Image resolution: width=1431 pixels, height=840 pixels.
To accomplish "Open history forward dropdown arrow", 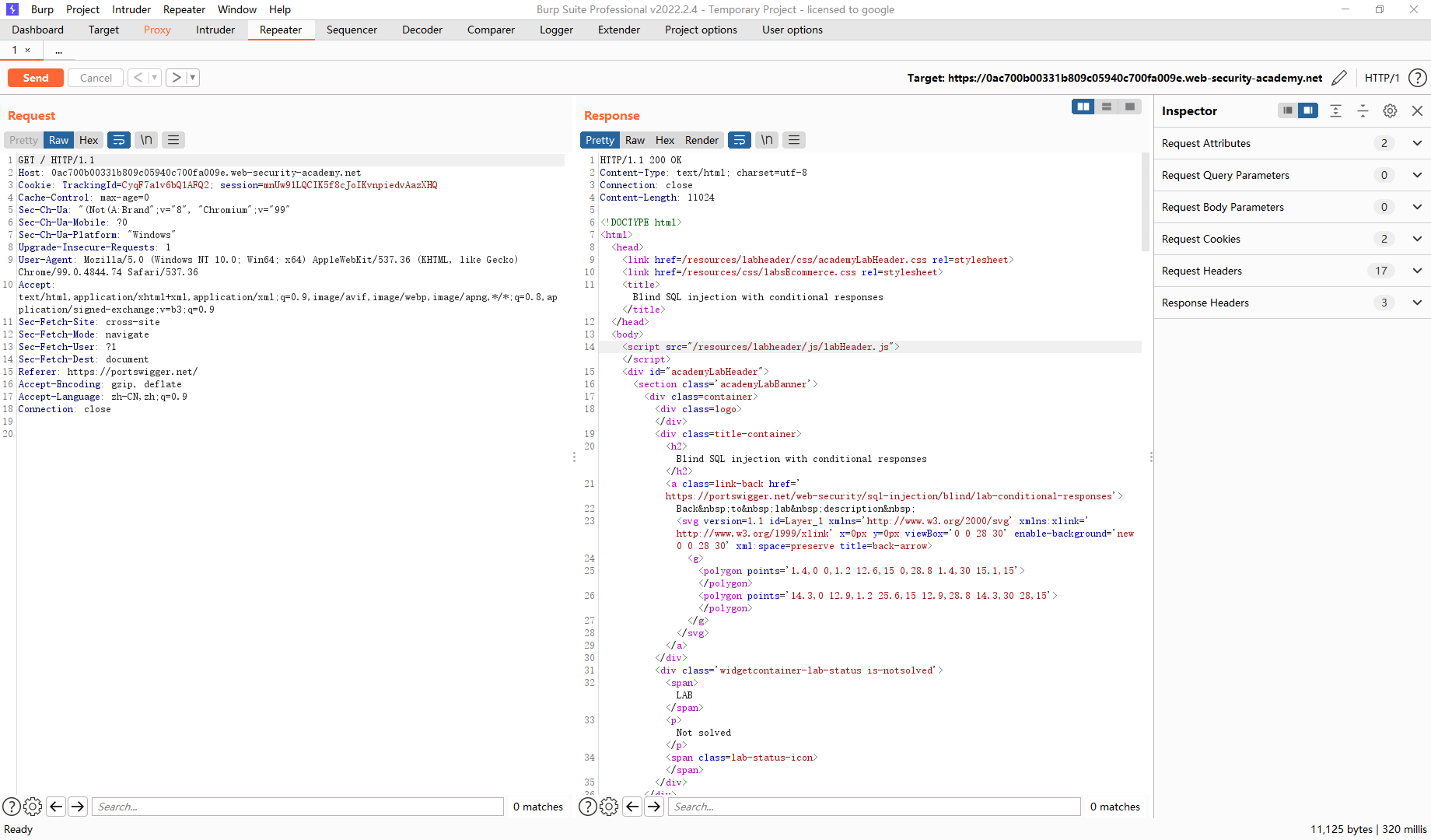I will tap(193, 78).
